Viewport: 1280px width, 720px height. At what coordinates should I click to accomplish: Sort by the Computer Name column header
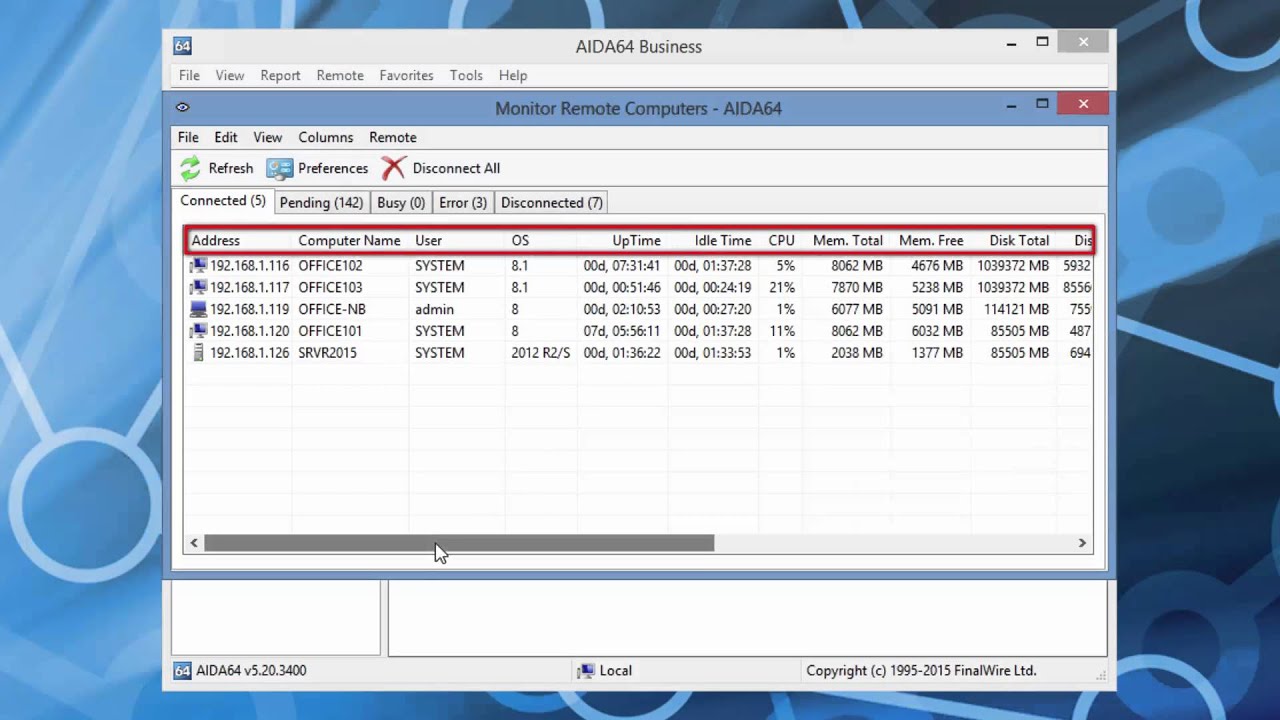point(349,241)
